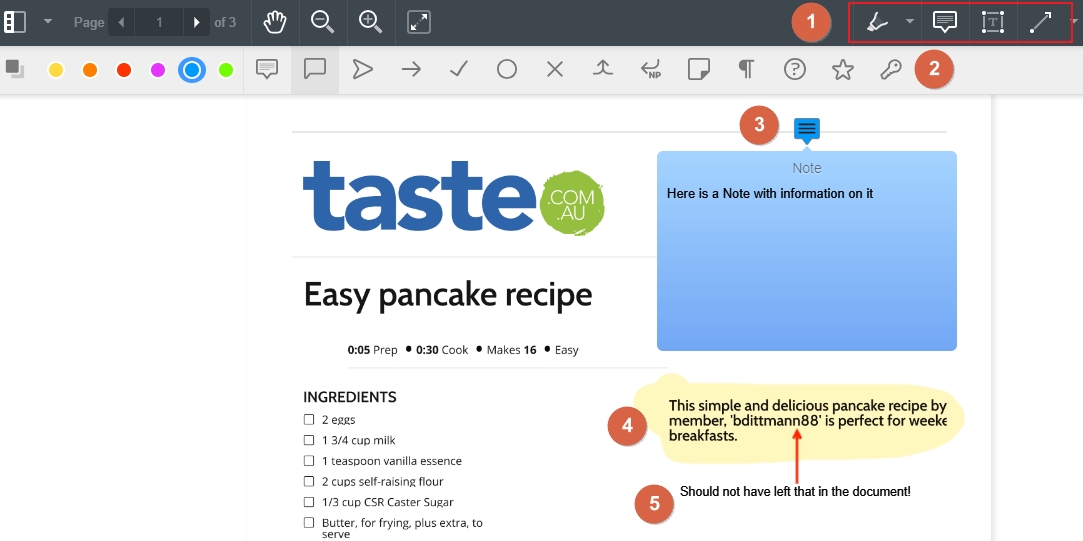This screenshot has height=541, width=1083.
Task: Choose the magenta color swatch
Action: 158,70
